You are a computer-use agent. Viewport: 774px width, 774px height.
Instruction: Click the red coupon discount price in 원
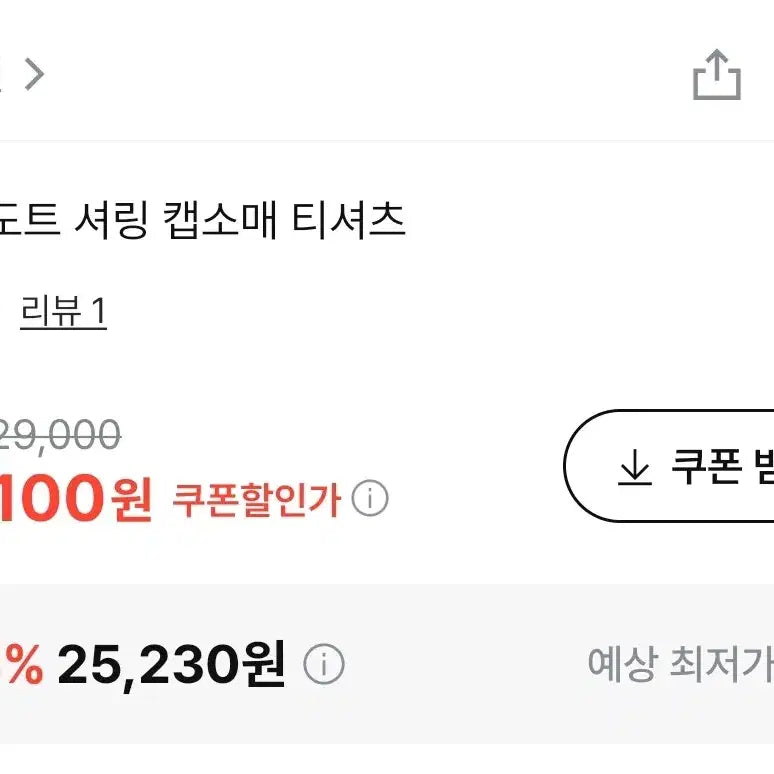coord(76,499)
